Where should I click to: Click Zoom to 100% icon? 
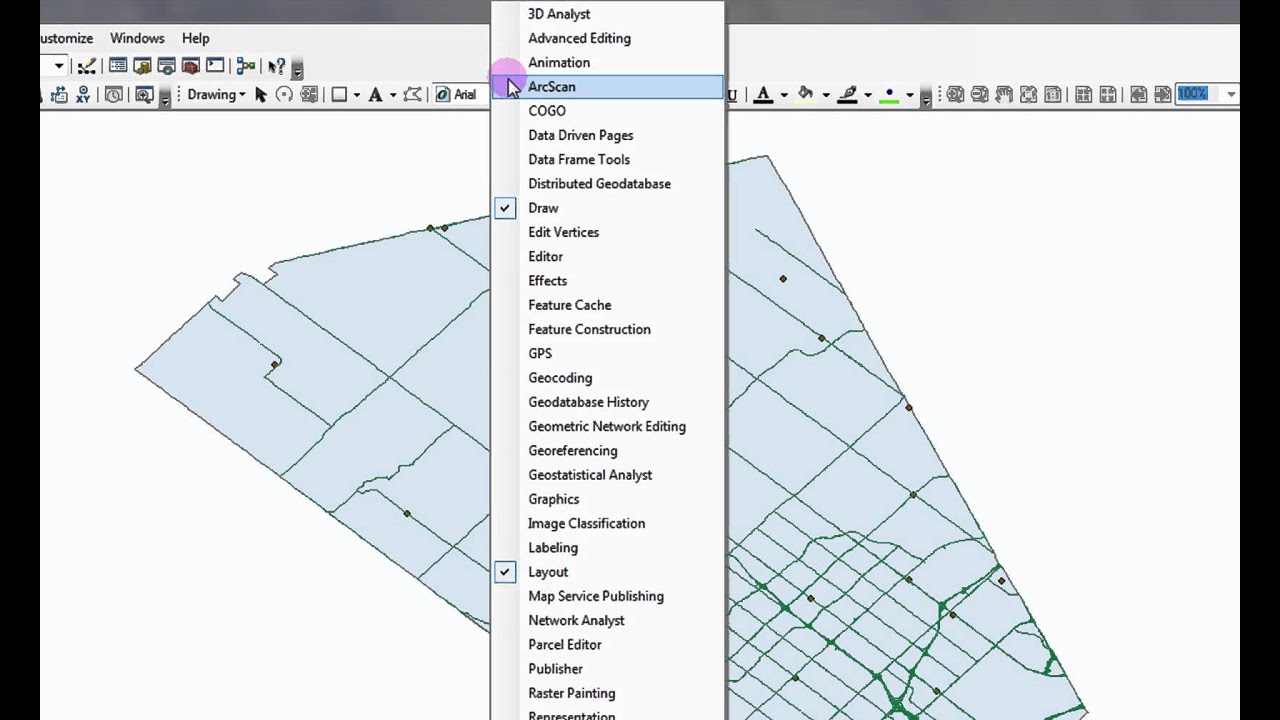coord(1053,94)
